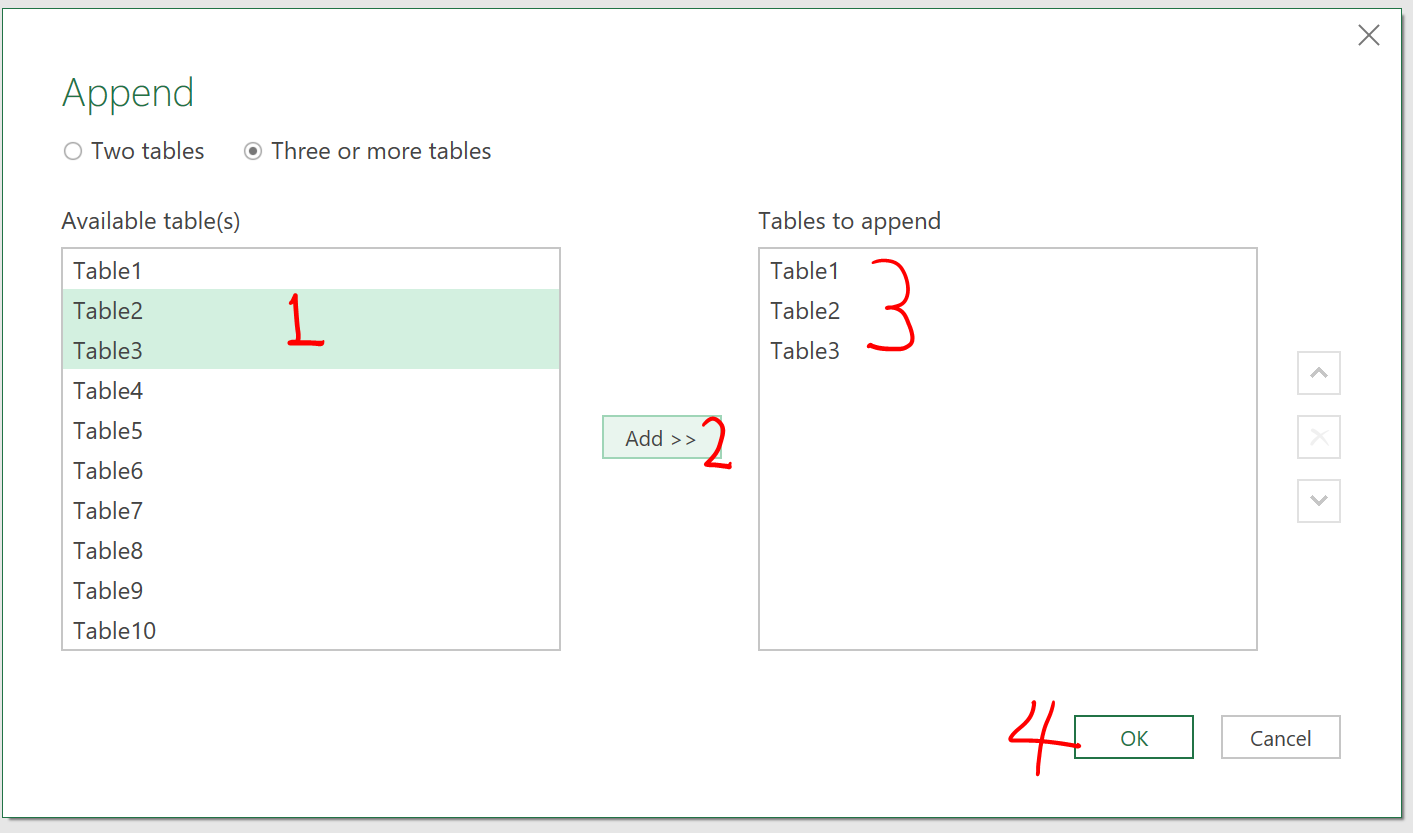Select Table8 in the available list
Image resolution: width=1413 pixels, height=833 pixels.
click(x=108, y=551)
